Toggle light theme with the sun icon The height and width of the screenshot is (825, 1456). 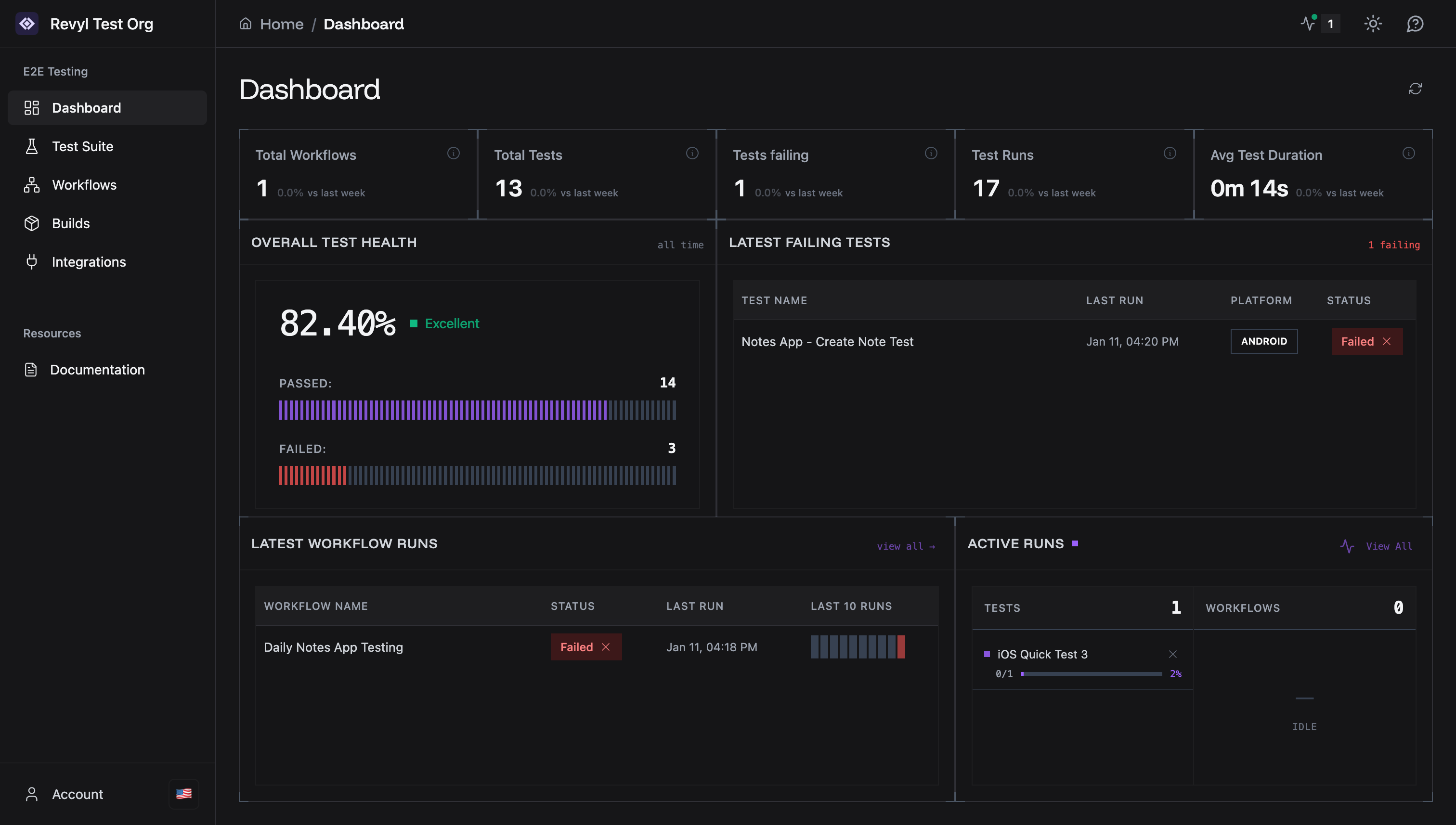coord(1373,24)
